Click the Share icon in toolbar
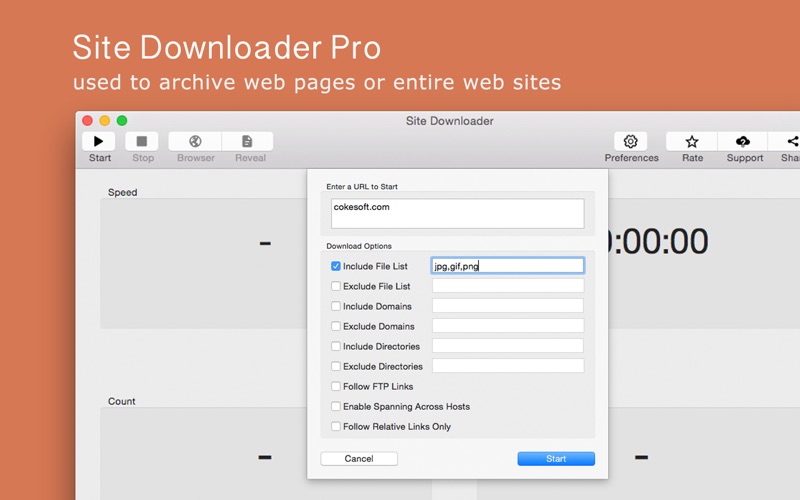The height and width of the screenshot is (500, 800). pos(792,141)
